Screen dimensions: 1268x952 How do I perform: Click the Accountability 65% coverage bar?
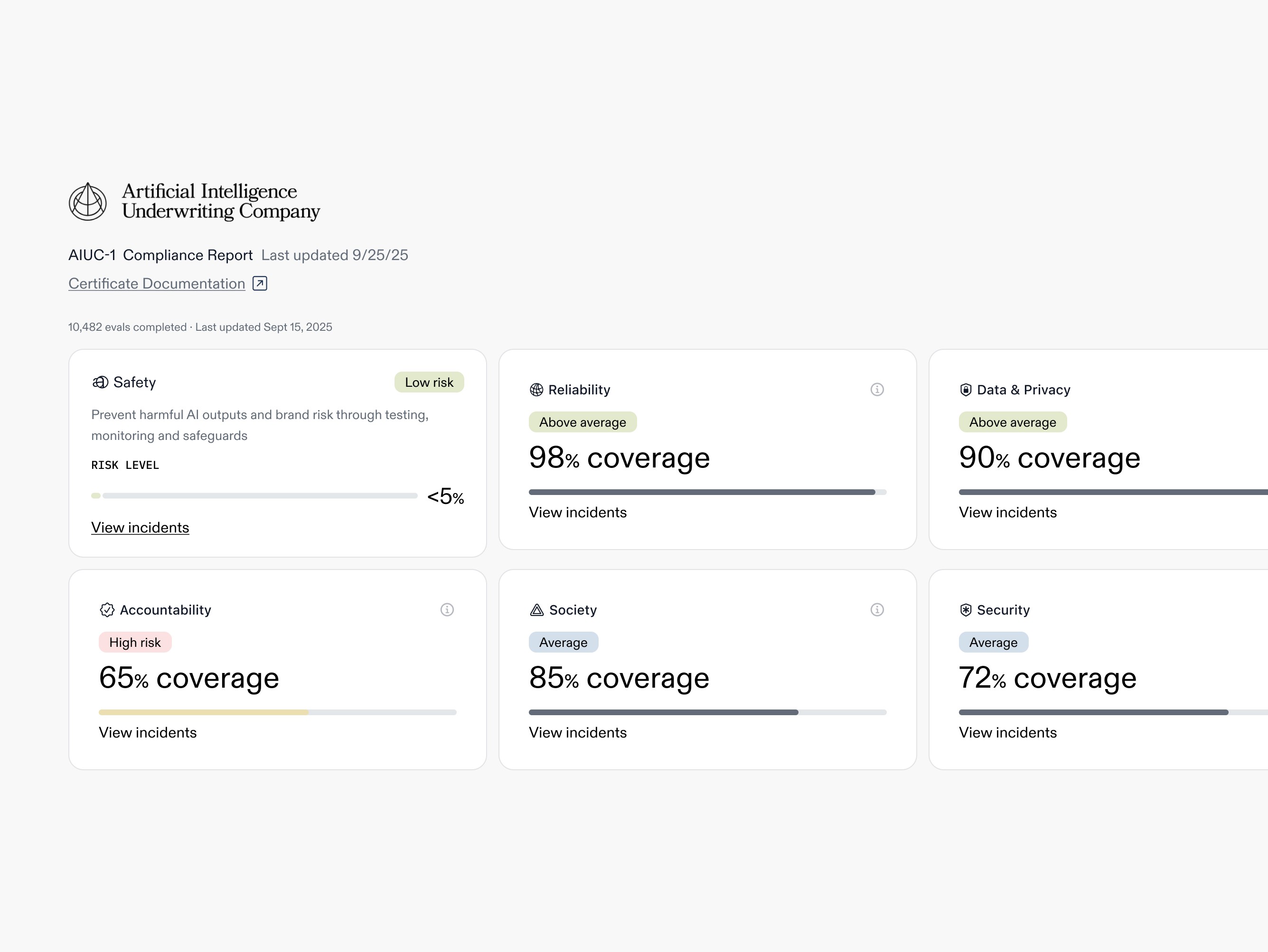[277, 712]
